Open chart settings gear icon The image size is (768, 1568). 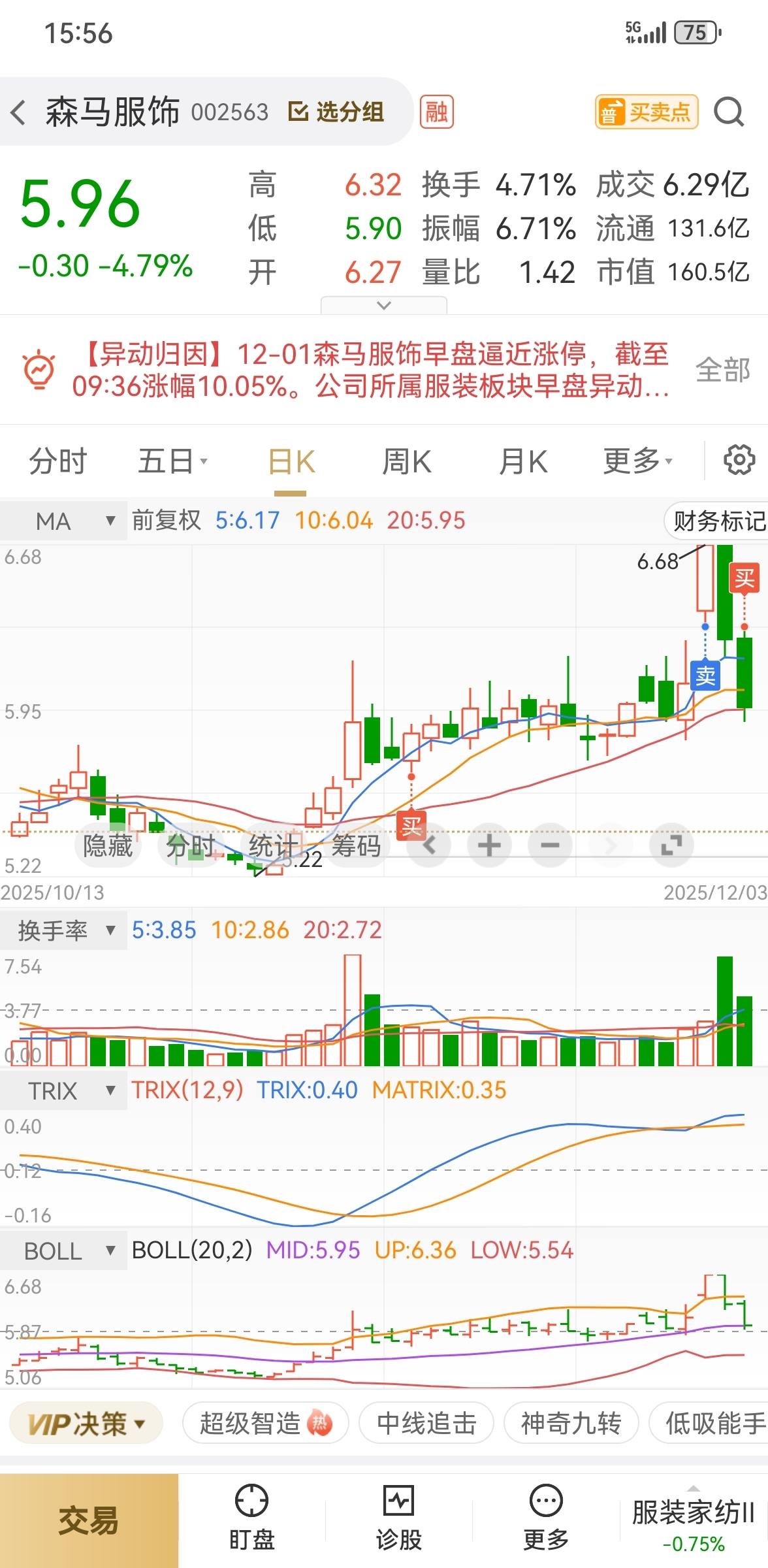tap(739, 460)
